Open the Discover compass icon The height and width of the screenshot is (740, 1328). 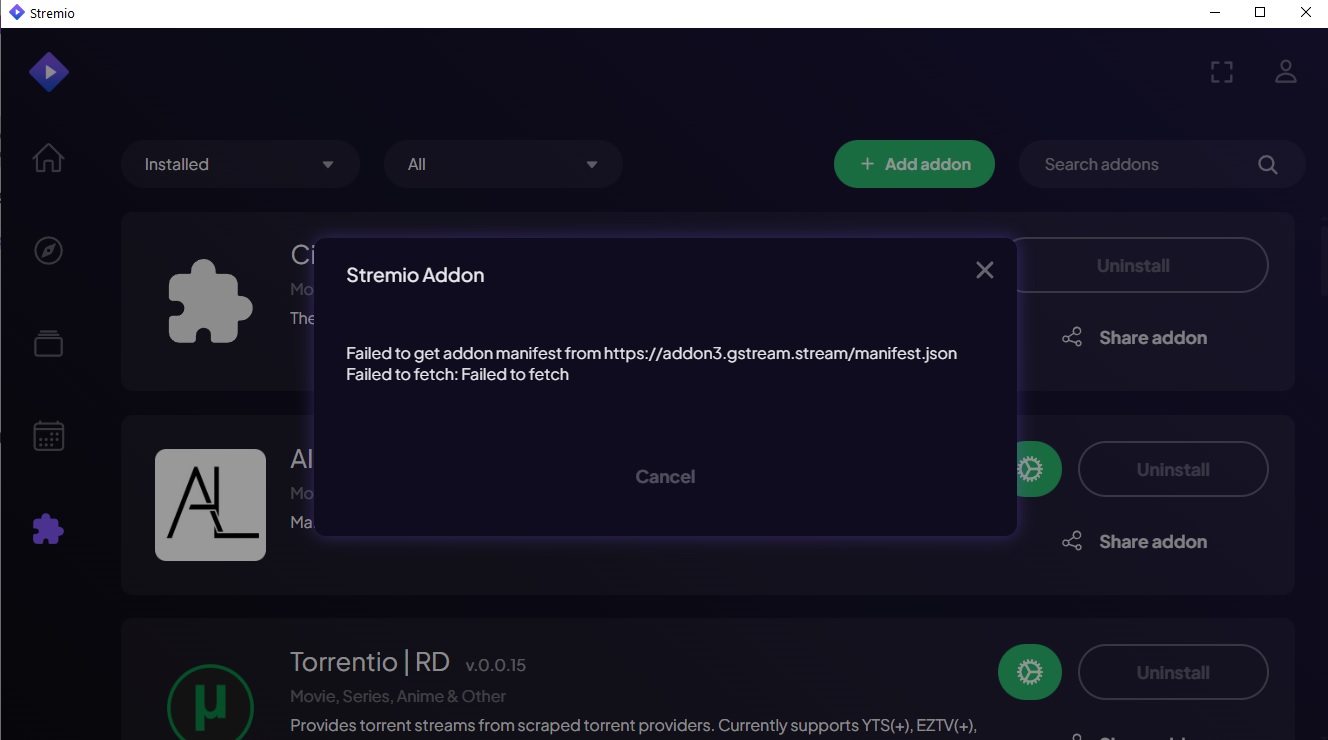click(48, 250)
